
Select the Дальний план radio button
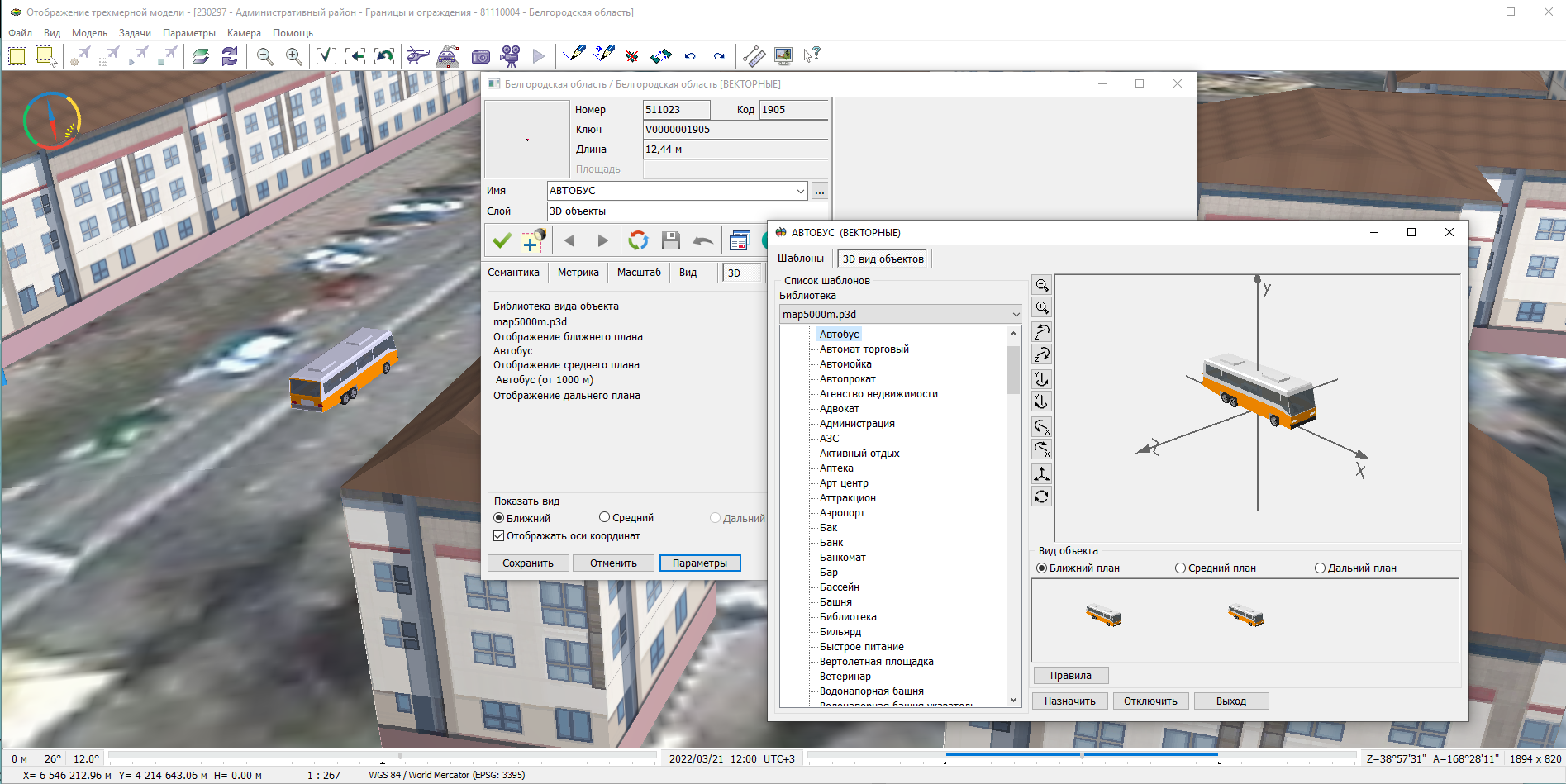(1320, 568)
